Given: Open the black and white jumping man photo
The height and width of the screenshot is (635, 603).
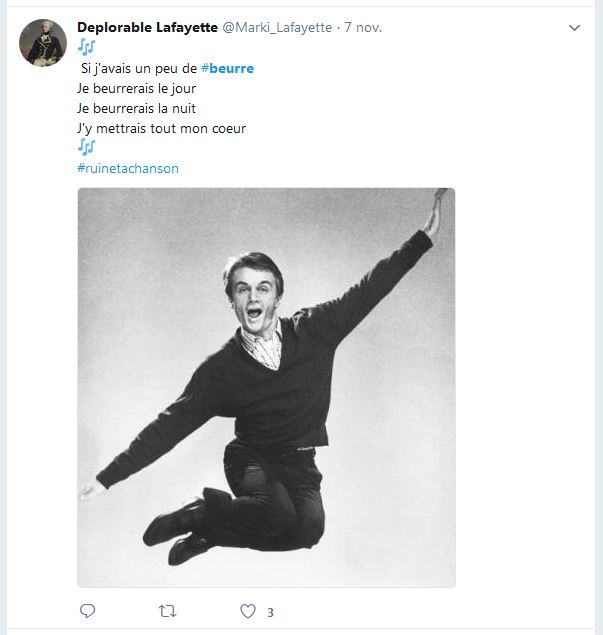Looking at the screenshot, I should [266, 387].
